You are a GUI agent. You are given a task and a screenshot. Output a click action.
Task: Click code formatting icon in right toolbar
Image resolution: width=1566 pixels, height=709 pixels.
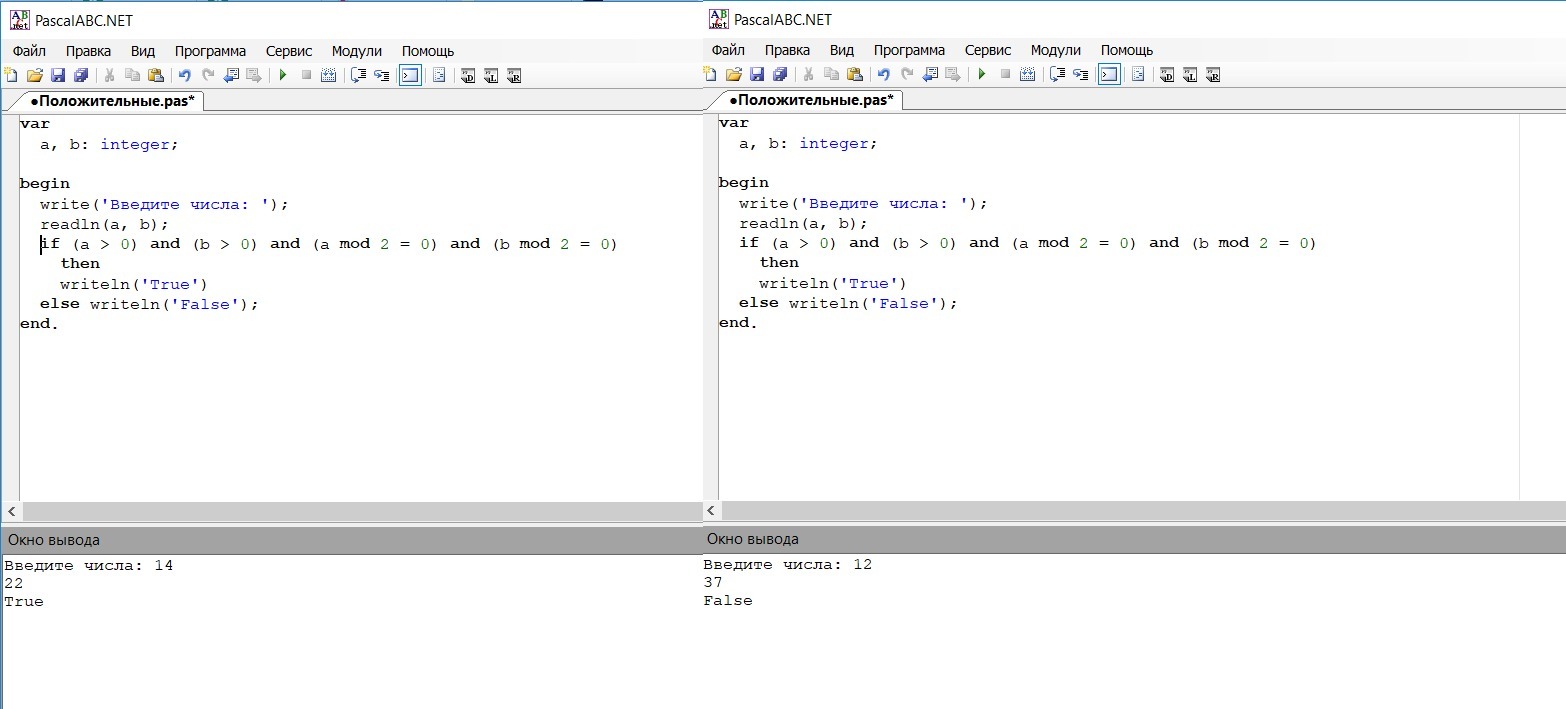coord(1138,74)
